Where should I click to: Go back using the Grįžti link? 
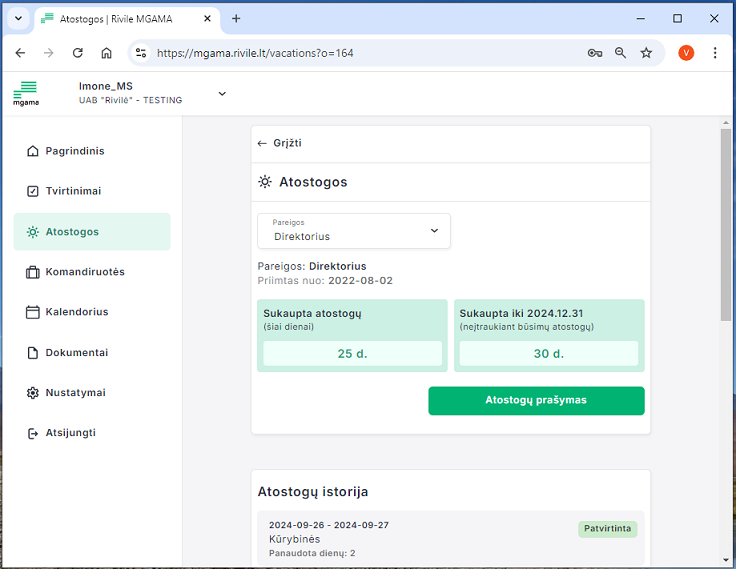(280, 143)
